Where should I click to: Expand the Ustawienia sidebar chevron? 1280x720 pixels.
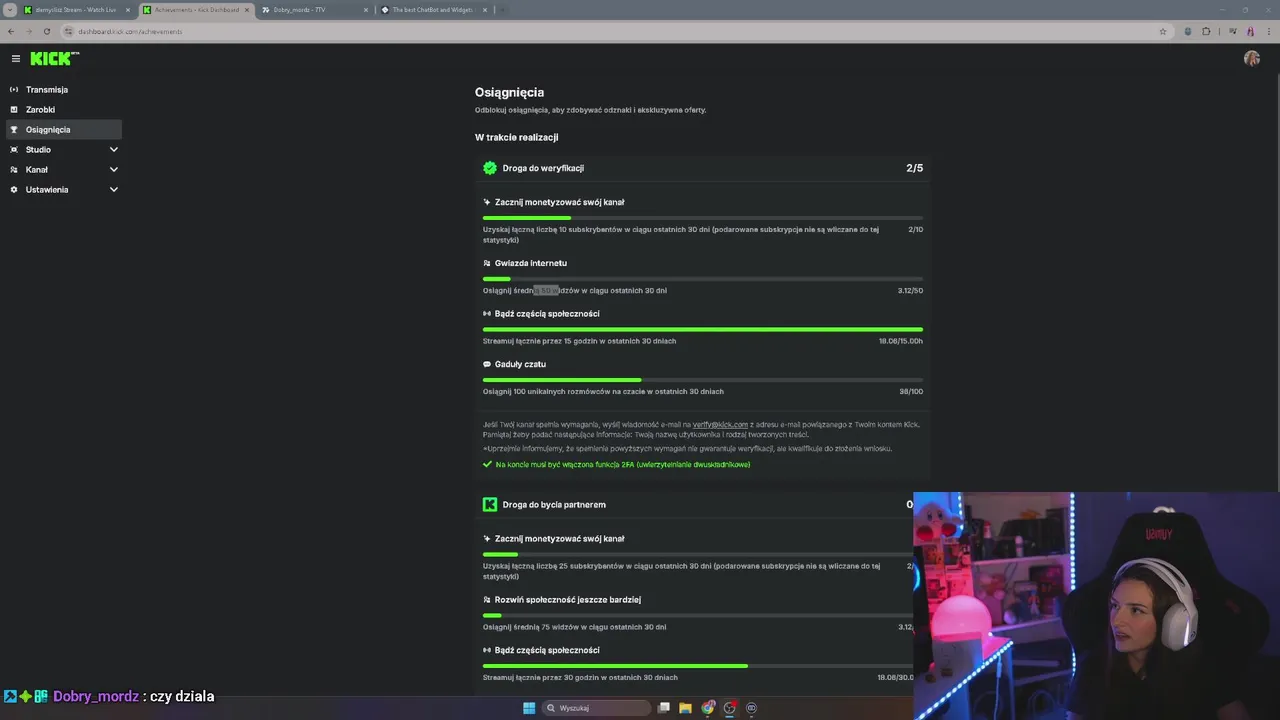point(113,189)
